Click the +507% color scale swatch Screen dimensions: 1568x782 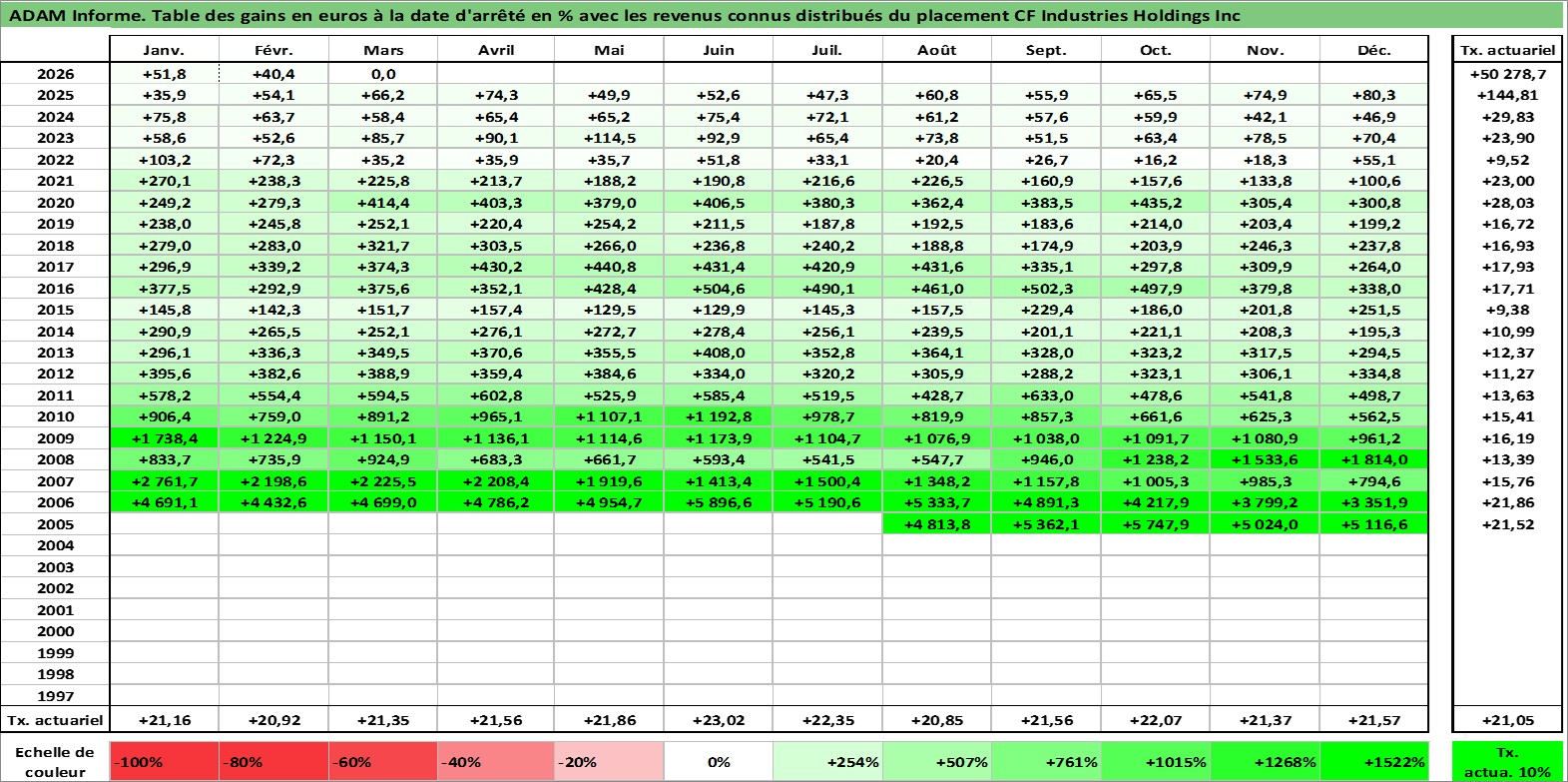click(937, 762)
